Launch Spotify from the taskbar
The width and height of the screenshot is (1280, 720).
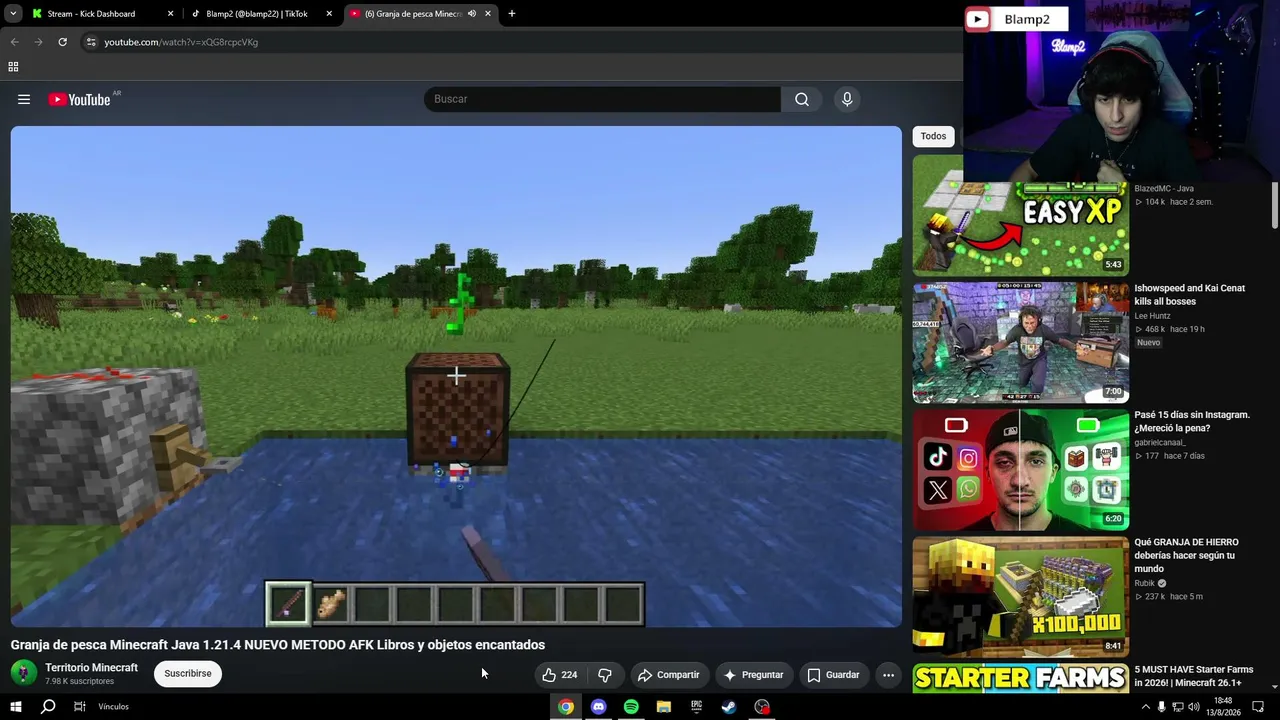pos(631,706)
